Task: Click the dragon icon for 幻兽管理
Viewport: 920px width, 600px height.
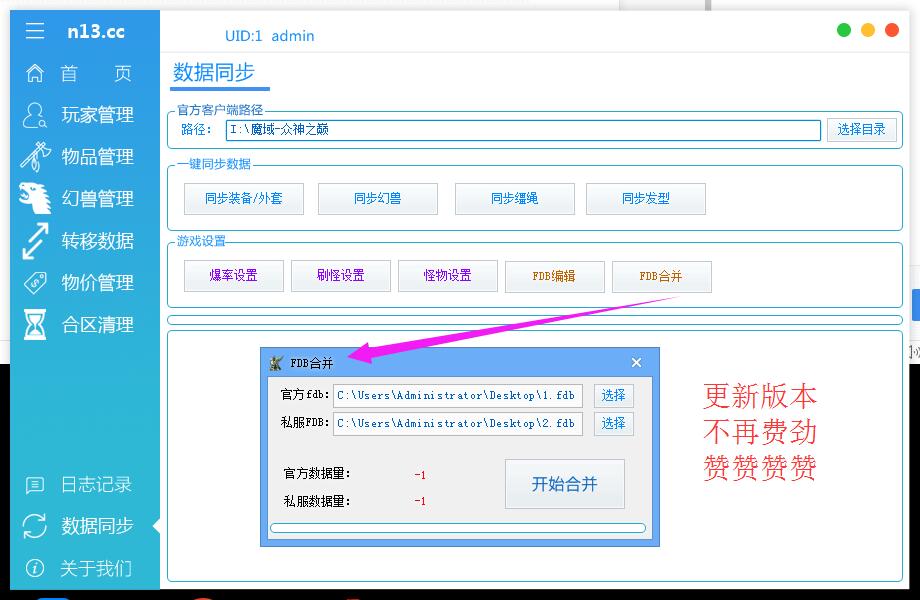Action: [35, 198]
